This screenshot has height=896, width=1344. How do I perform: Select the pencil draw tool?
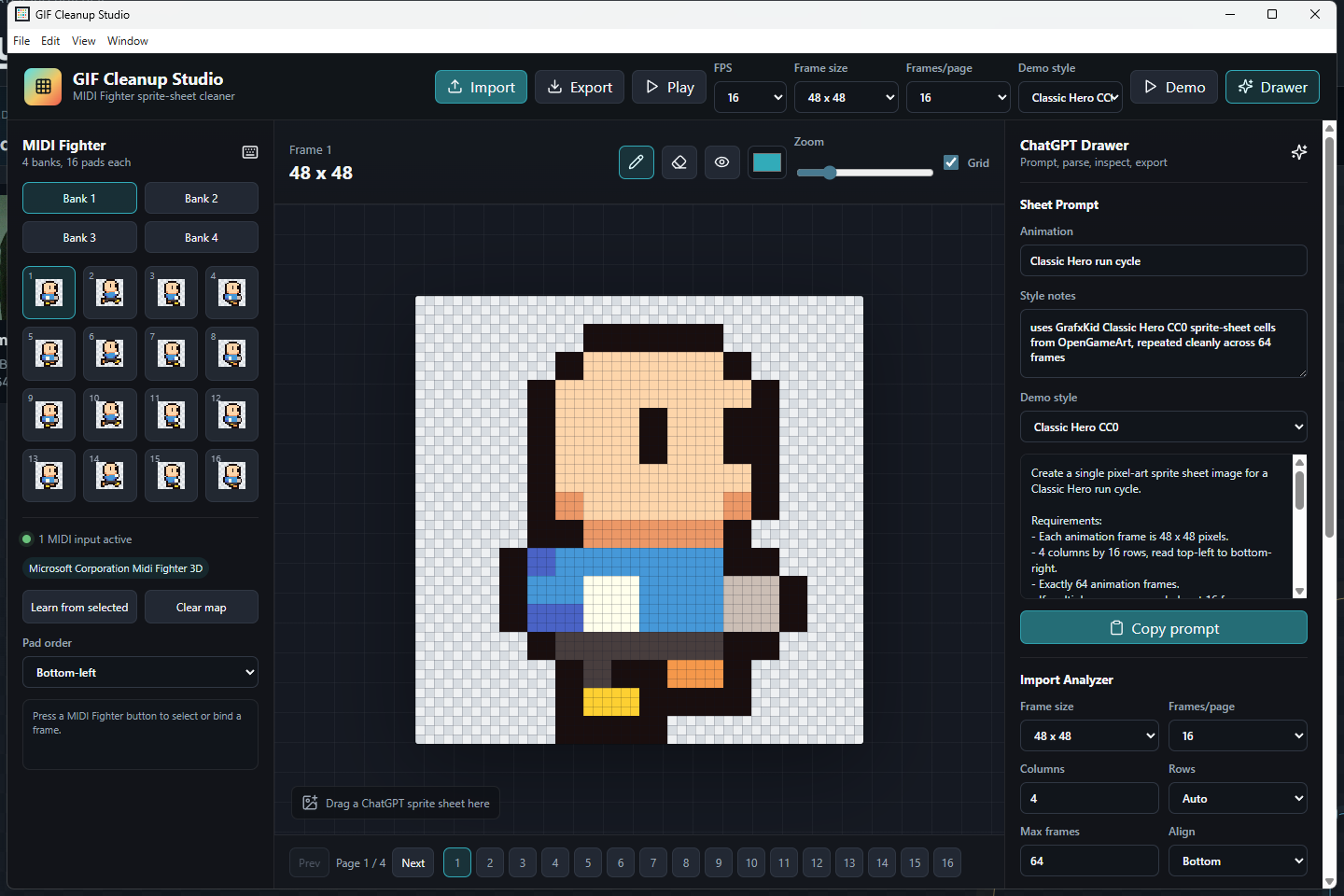[637, 162]
